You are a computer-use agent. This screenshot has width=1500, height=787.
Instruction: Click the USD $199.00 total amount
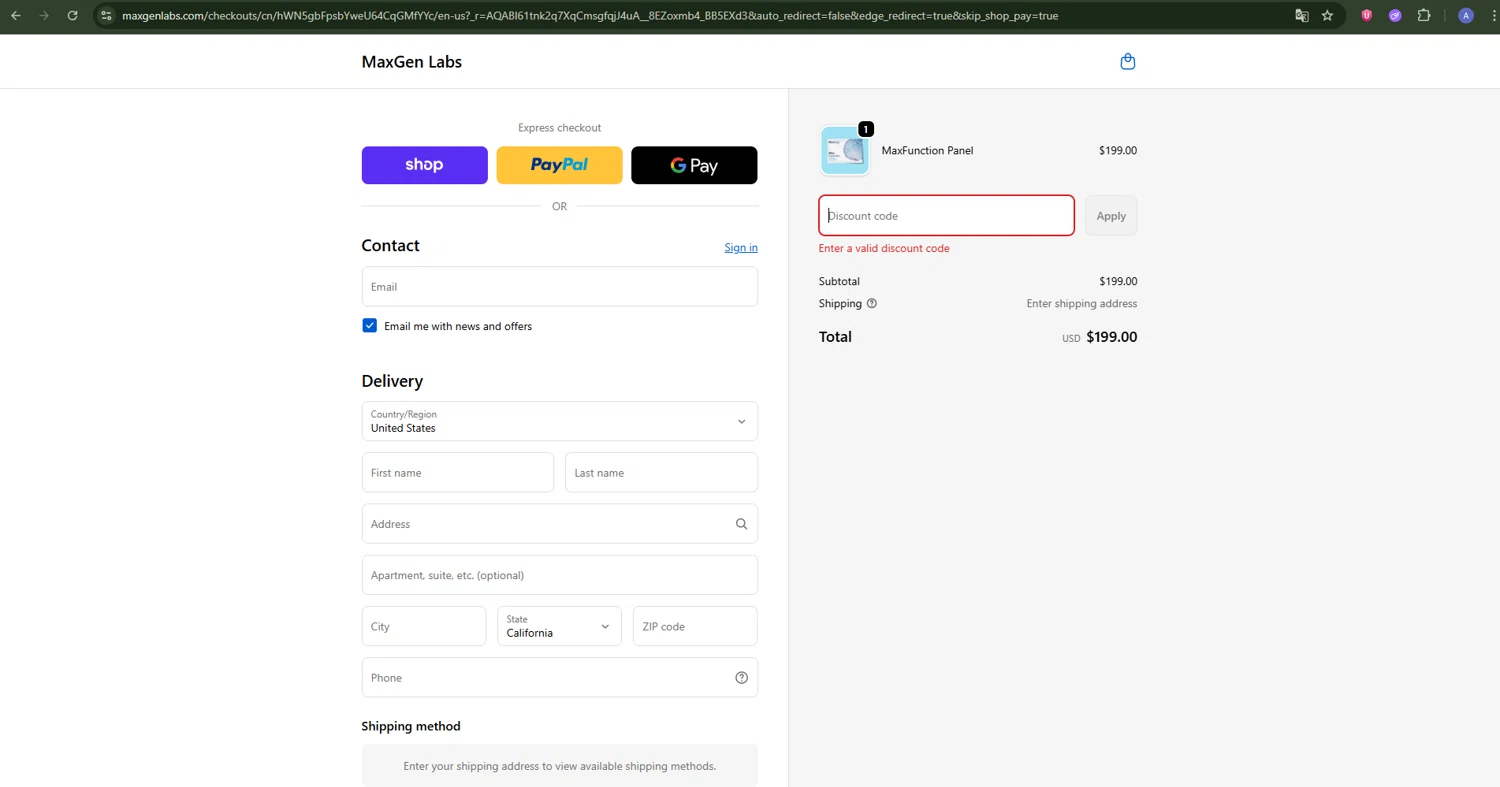(1099, 337)
